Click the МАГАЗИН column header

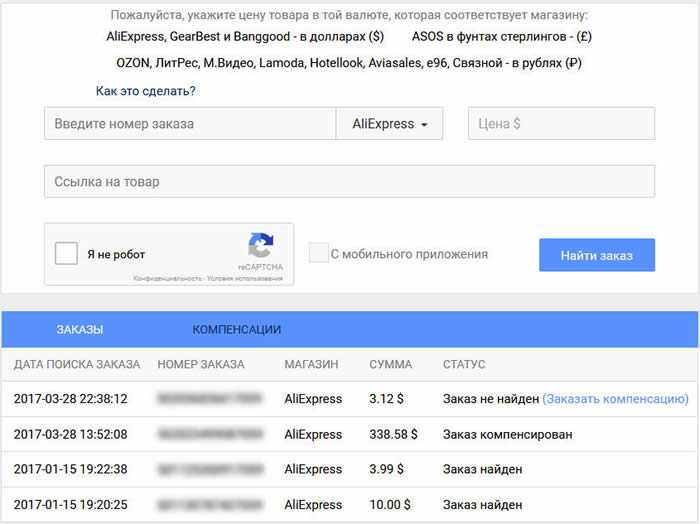(x=311, y=364)
